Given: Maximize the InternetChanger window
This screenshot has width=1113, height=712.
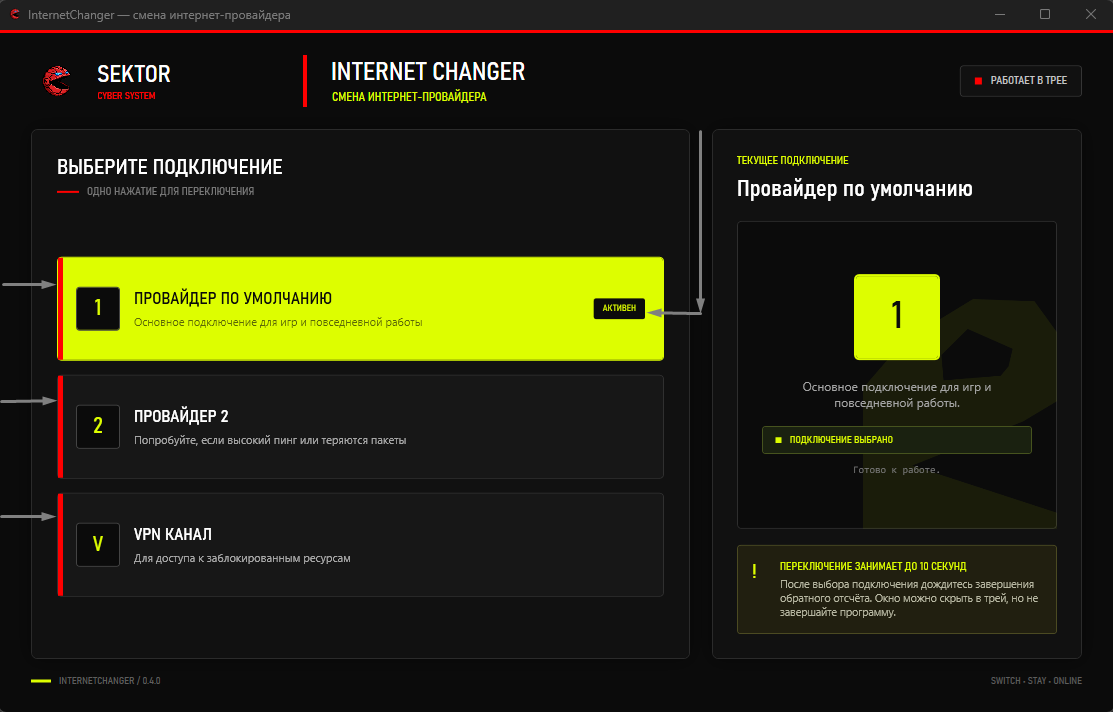Looking at the screenshot, I should click(1045, 14).
